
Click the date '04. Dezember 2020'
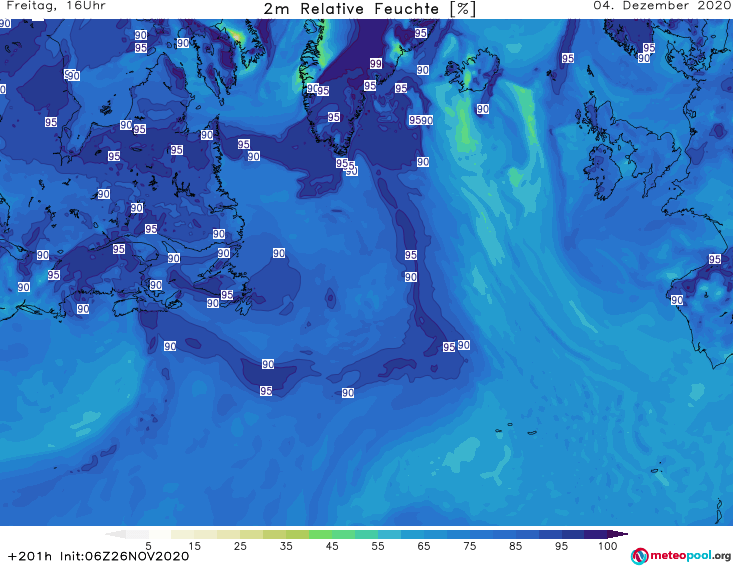[x=662, y=6]
